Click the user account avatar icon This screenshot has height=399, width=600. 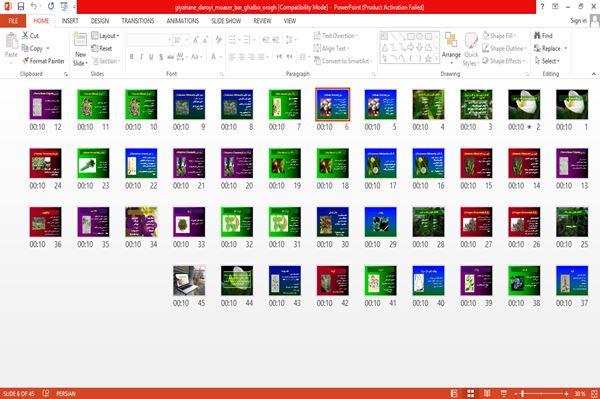pos(594,21)
